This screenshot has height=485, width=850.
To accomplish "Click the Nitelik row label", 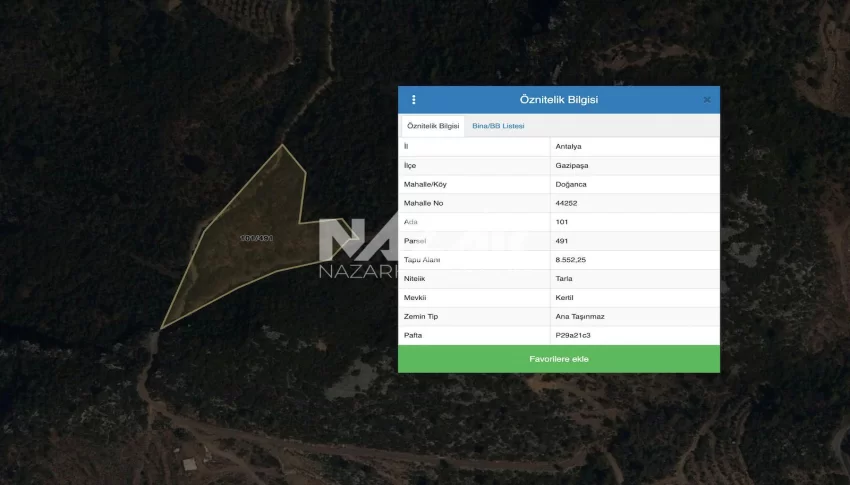I will tap(414, 279).
